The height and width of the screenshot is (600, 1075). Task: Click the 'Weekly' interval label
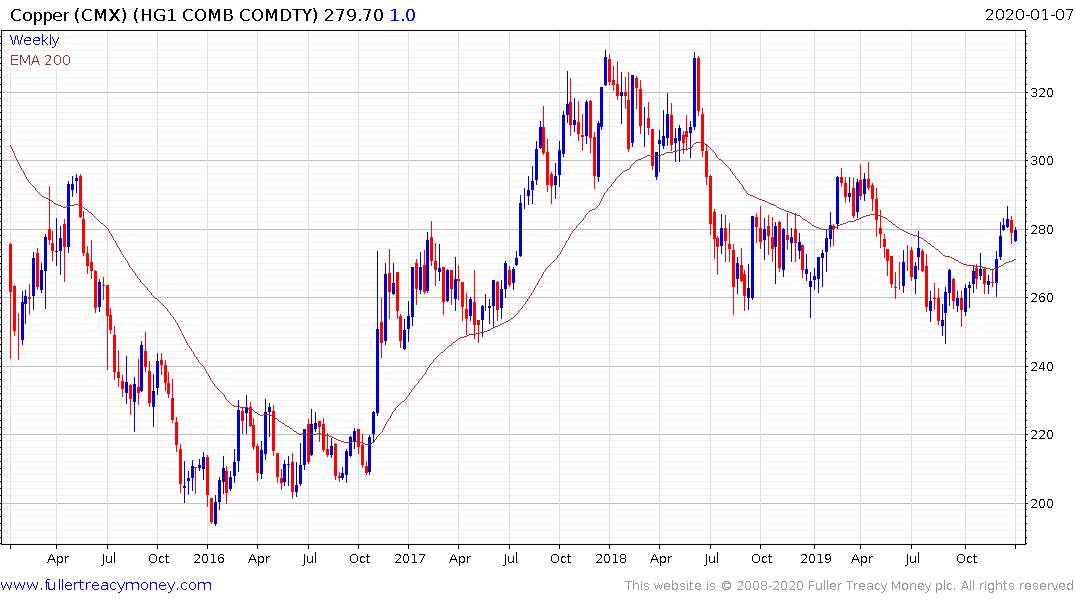pos(34,40)
